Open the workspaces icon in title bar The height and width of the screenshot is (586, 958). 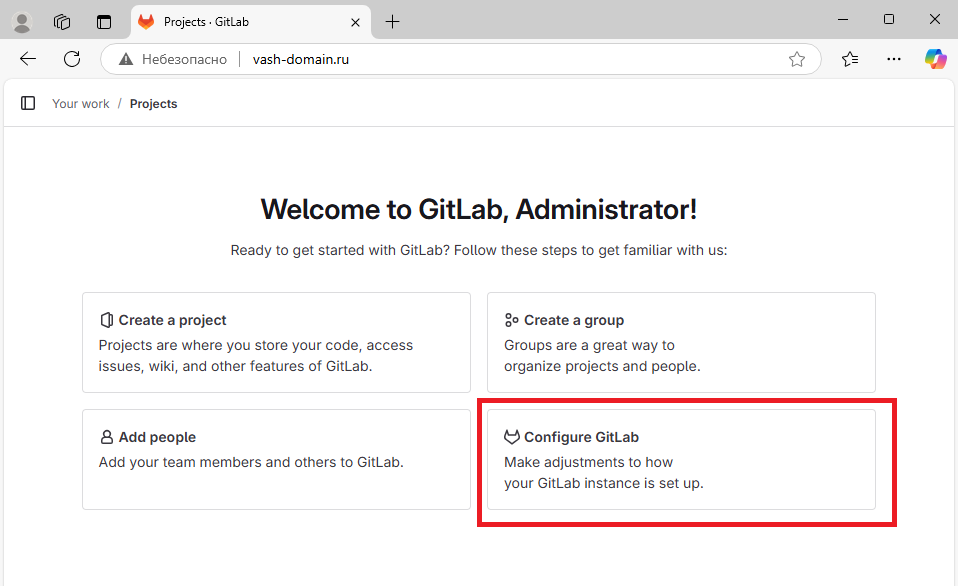62,22
